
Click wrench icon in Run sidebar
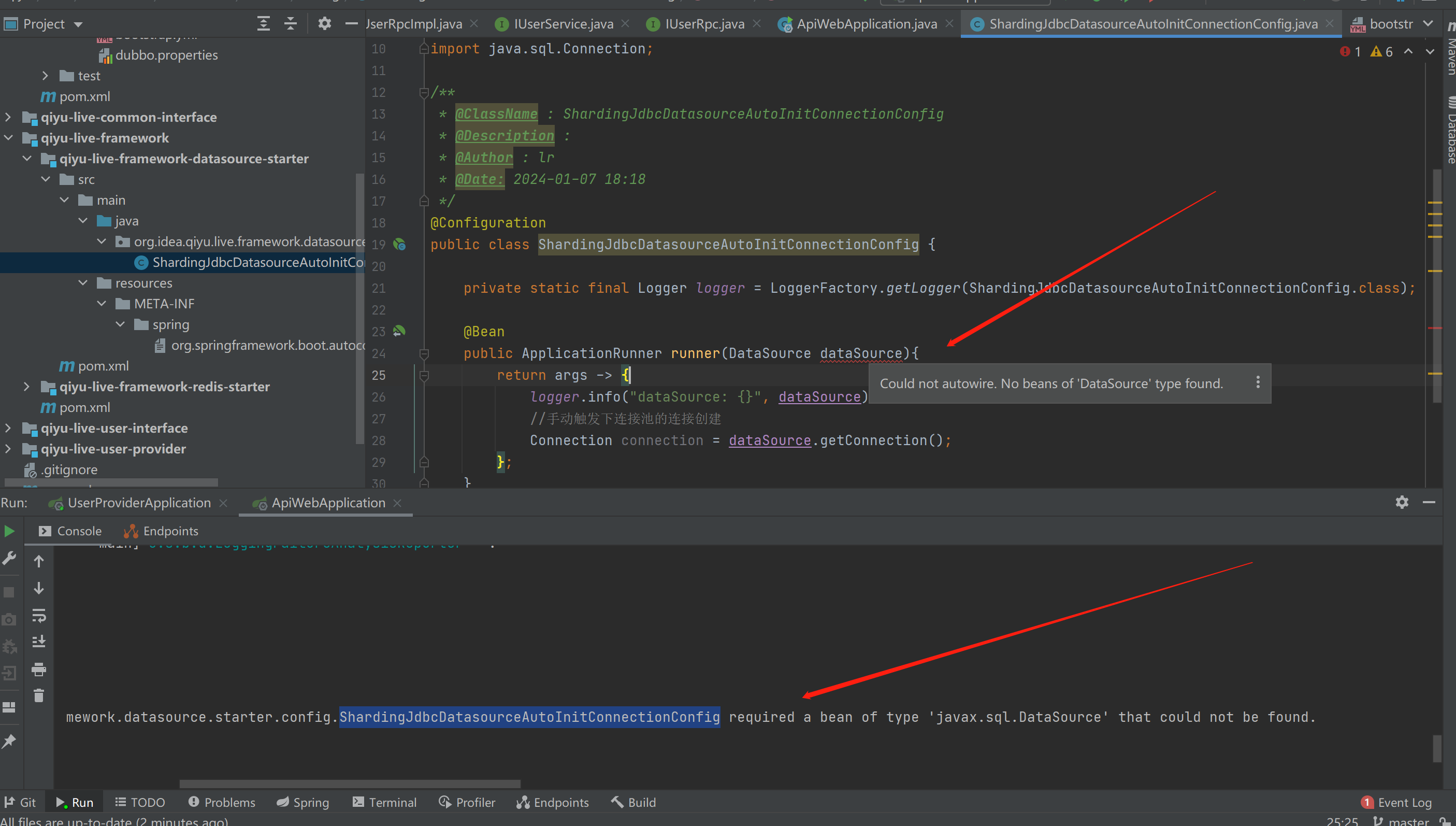point(9,558)
